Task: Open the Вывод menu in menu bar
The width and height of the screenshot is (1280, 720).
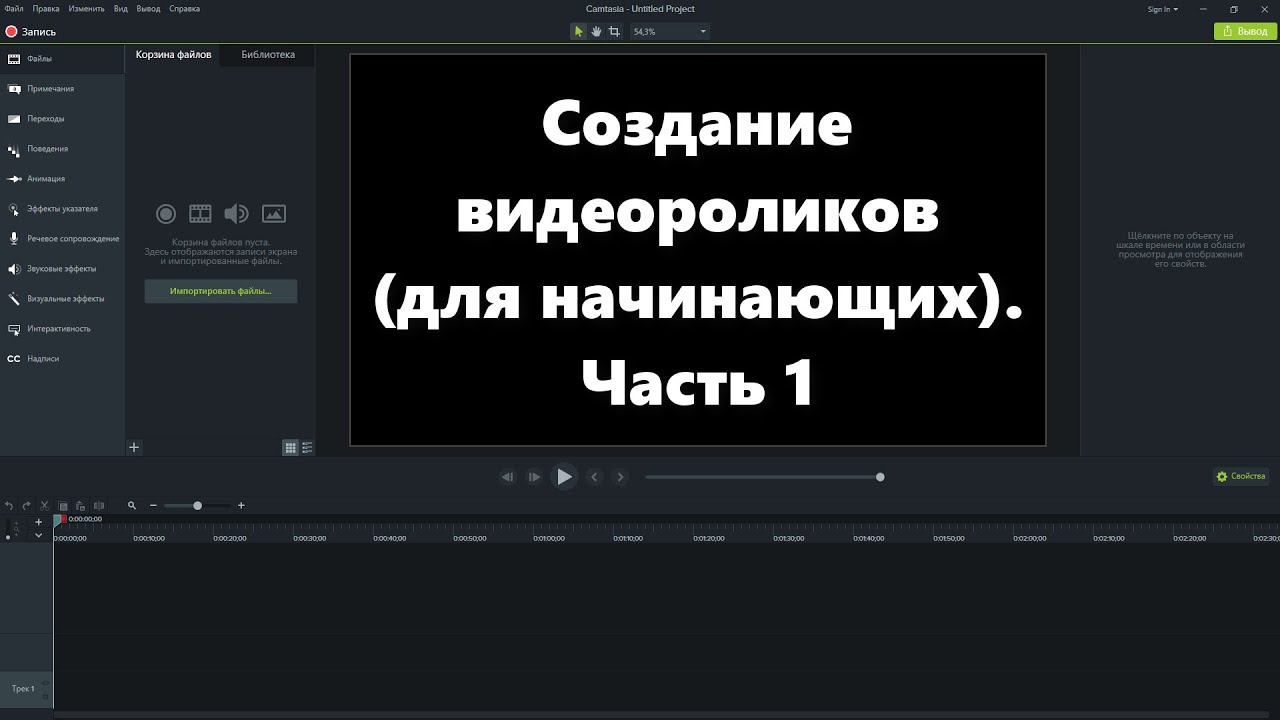Action: click(148, 9)
